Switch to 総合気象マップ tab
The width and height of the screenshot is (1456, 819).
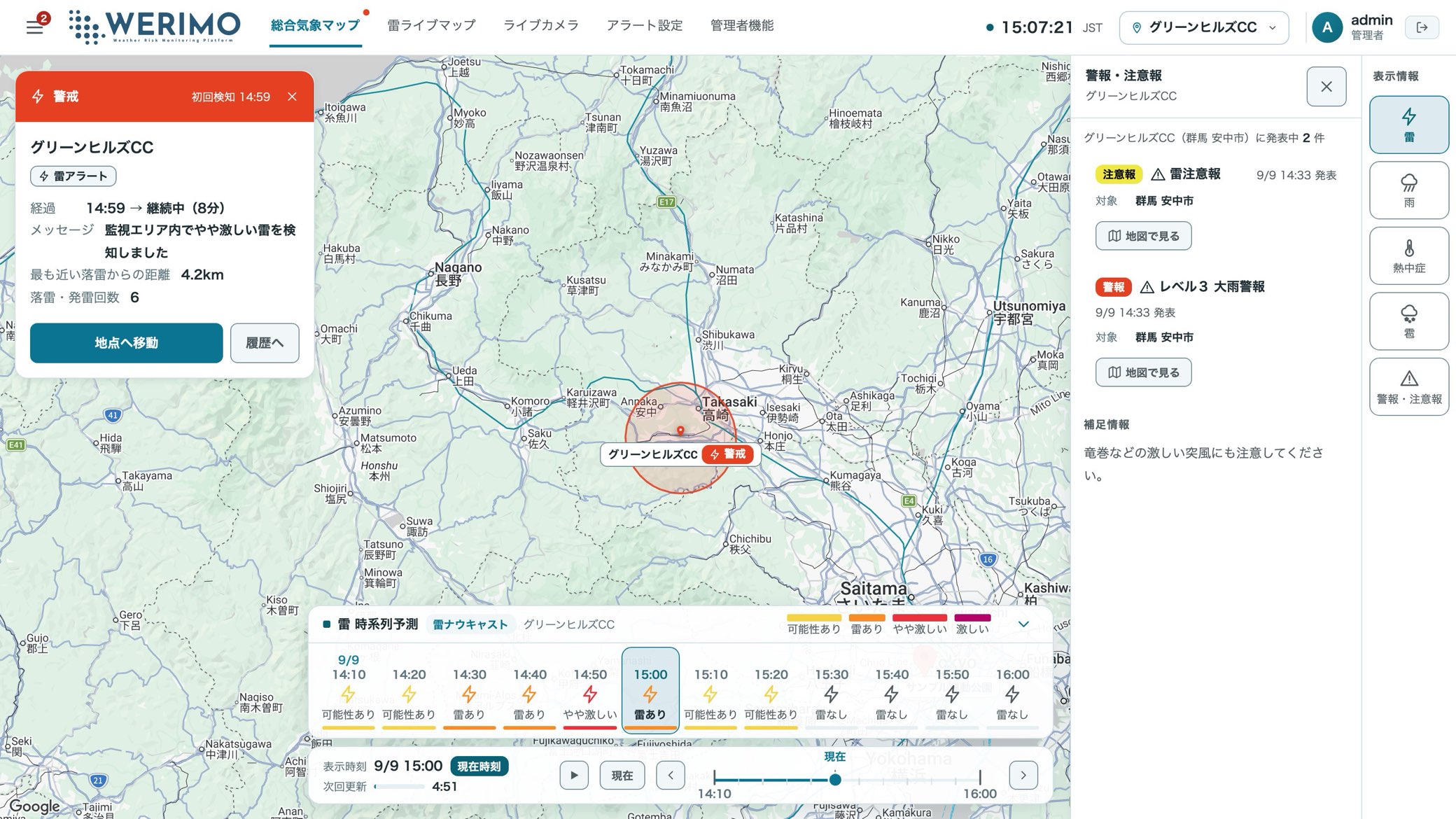coord(315,26)
